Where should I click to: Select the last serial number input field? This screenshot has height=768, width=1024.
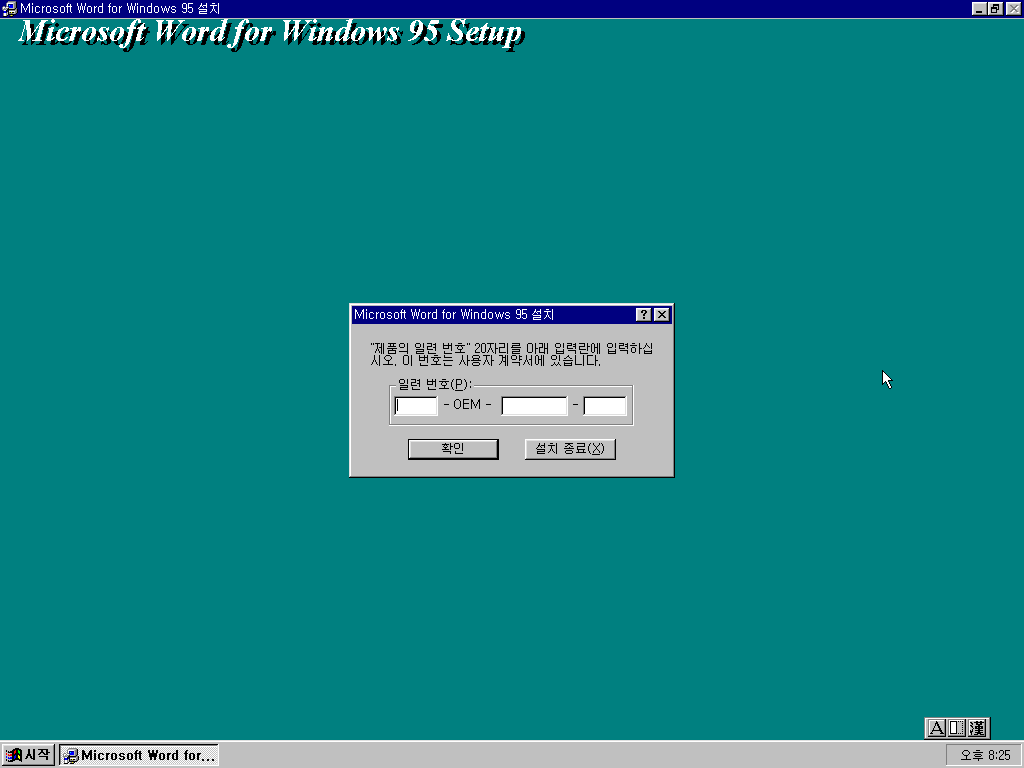(x=605, y=406)
